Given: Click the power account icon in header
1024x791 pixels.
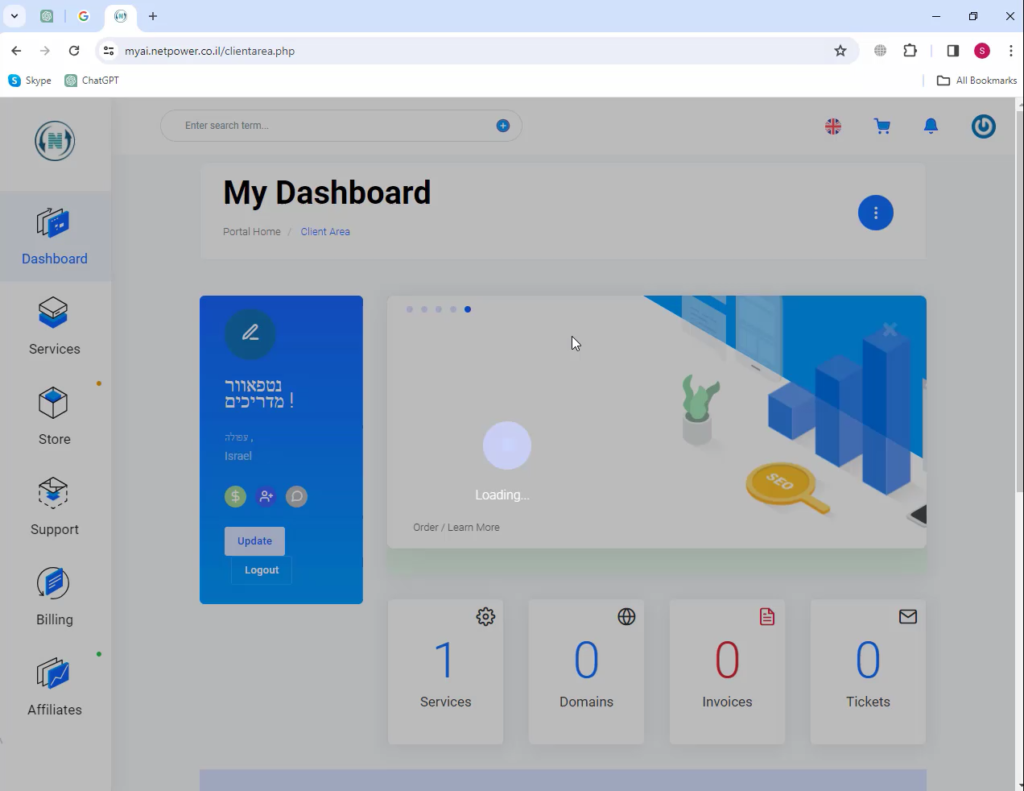Looking at the screenshot, I should tap(983, 126).
